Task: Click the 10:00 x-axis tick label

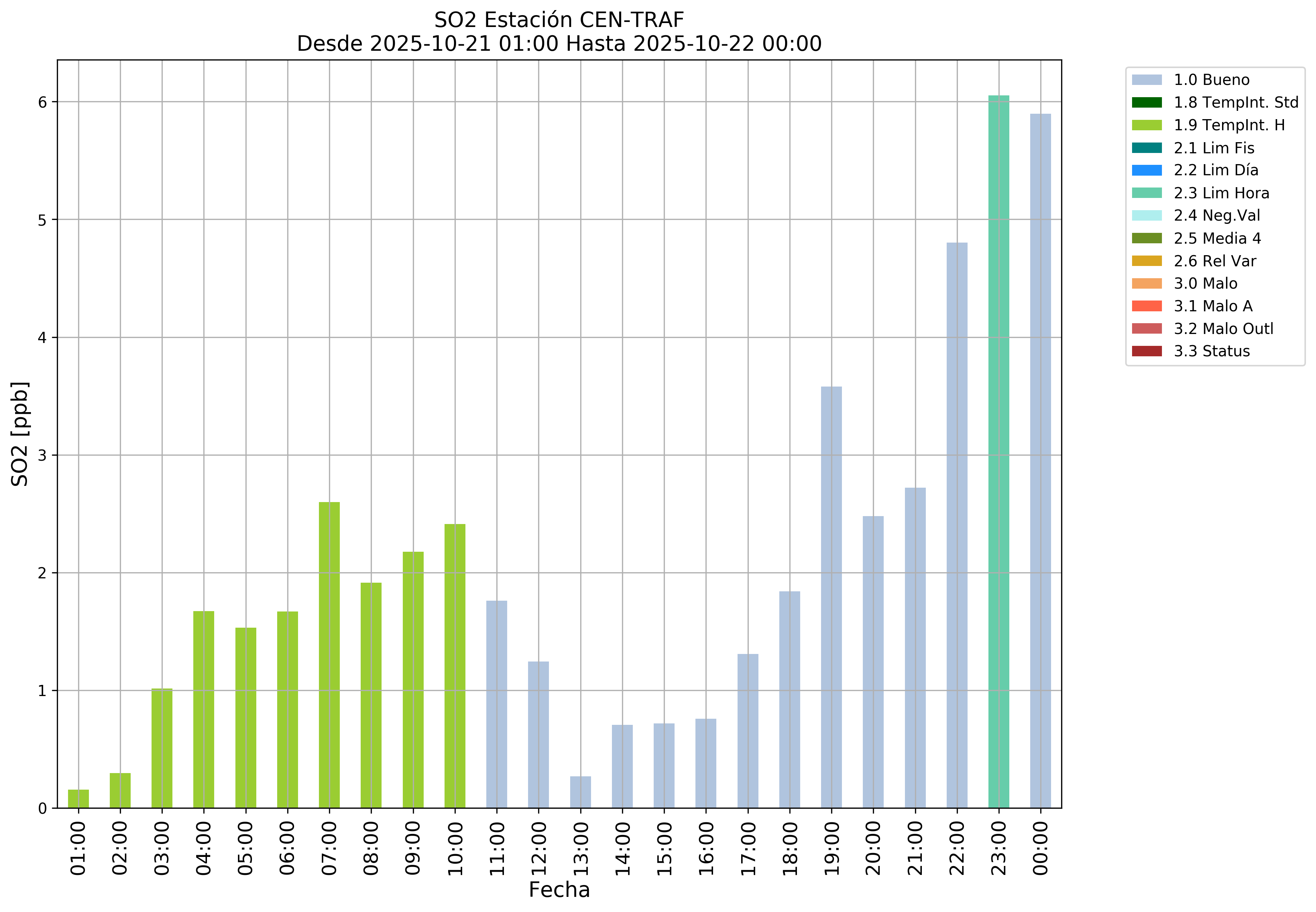Action: (455, 849)
